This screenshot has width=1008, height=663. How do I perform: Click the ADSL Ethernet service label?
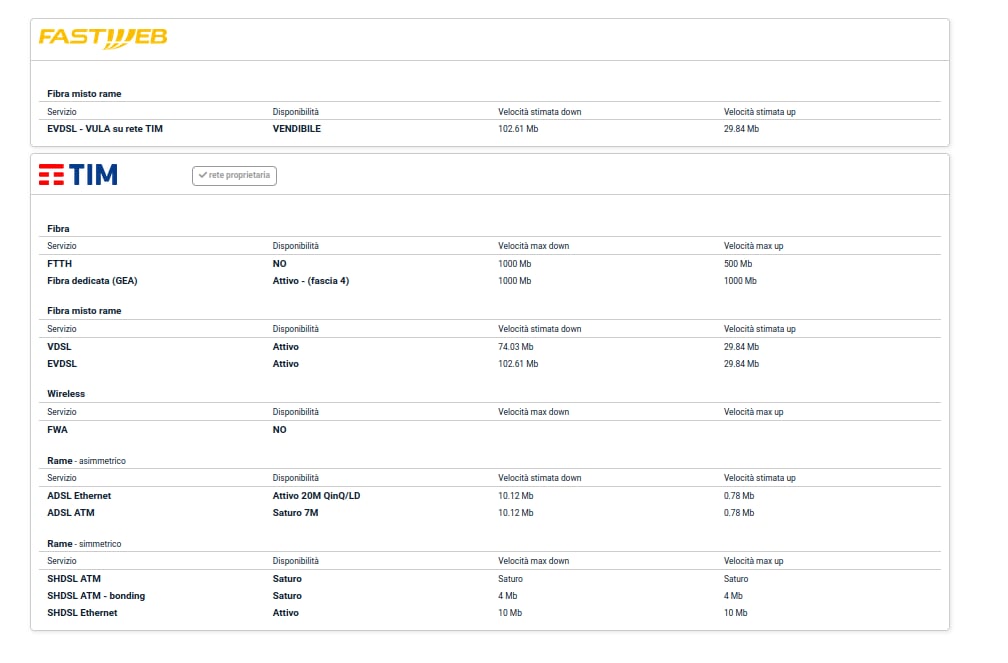79,496
